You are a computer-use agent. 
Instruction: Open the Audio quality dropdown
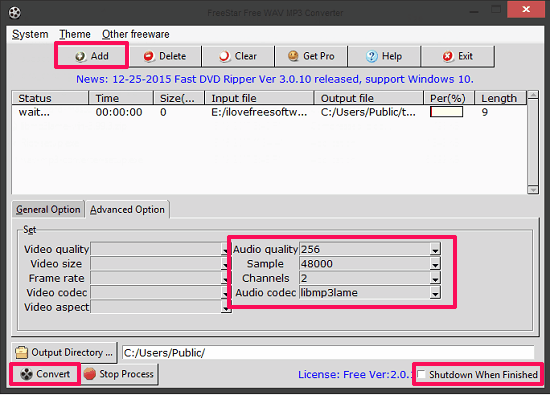tap(435, 249)
